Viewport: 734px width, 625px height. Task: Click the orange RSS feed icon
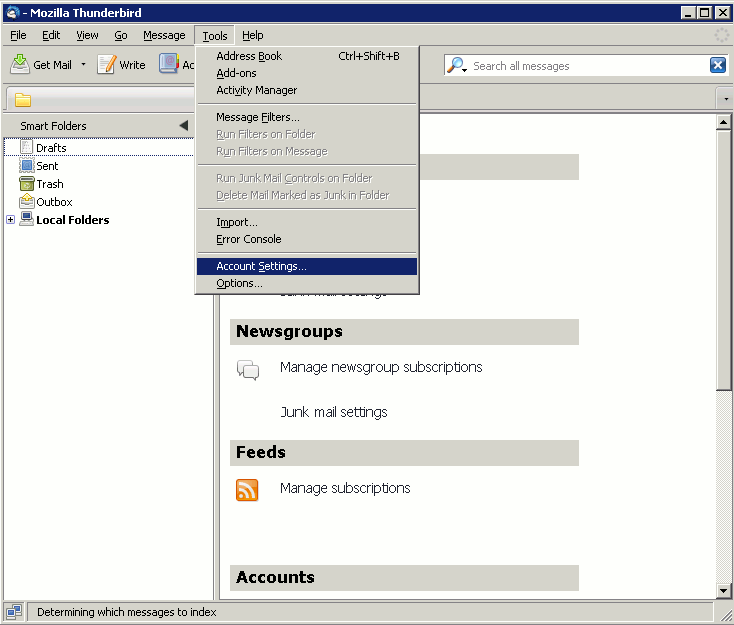pos(247,490)
